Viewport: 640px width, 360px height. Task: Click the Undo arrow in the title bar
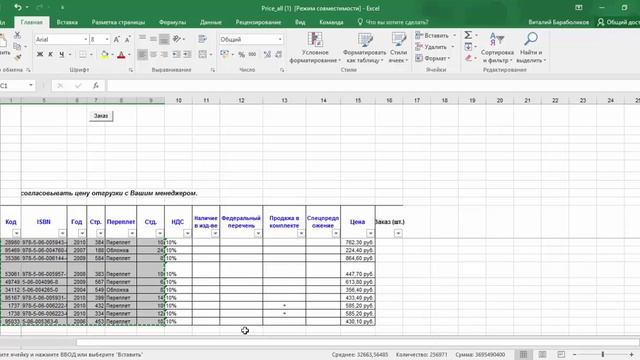18,7
